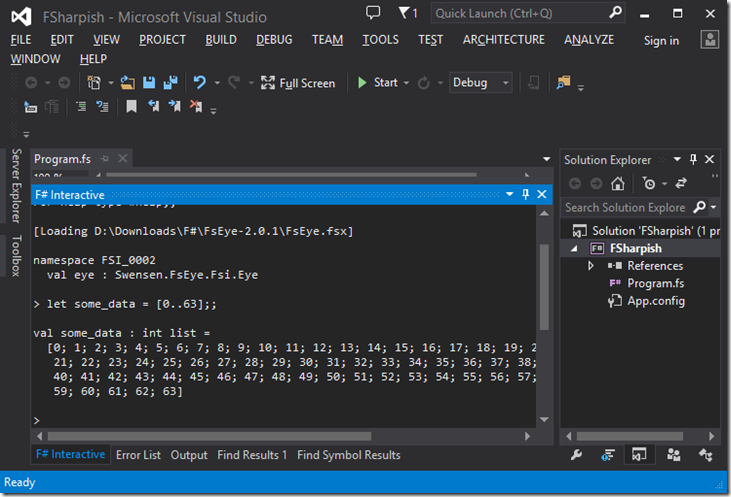Switch to the Error List tab
This screenshot has width=731, height=497.
pyautogui.click(x=138, y=455)
